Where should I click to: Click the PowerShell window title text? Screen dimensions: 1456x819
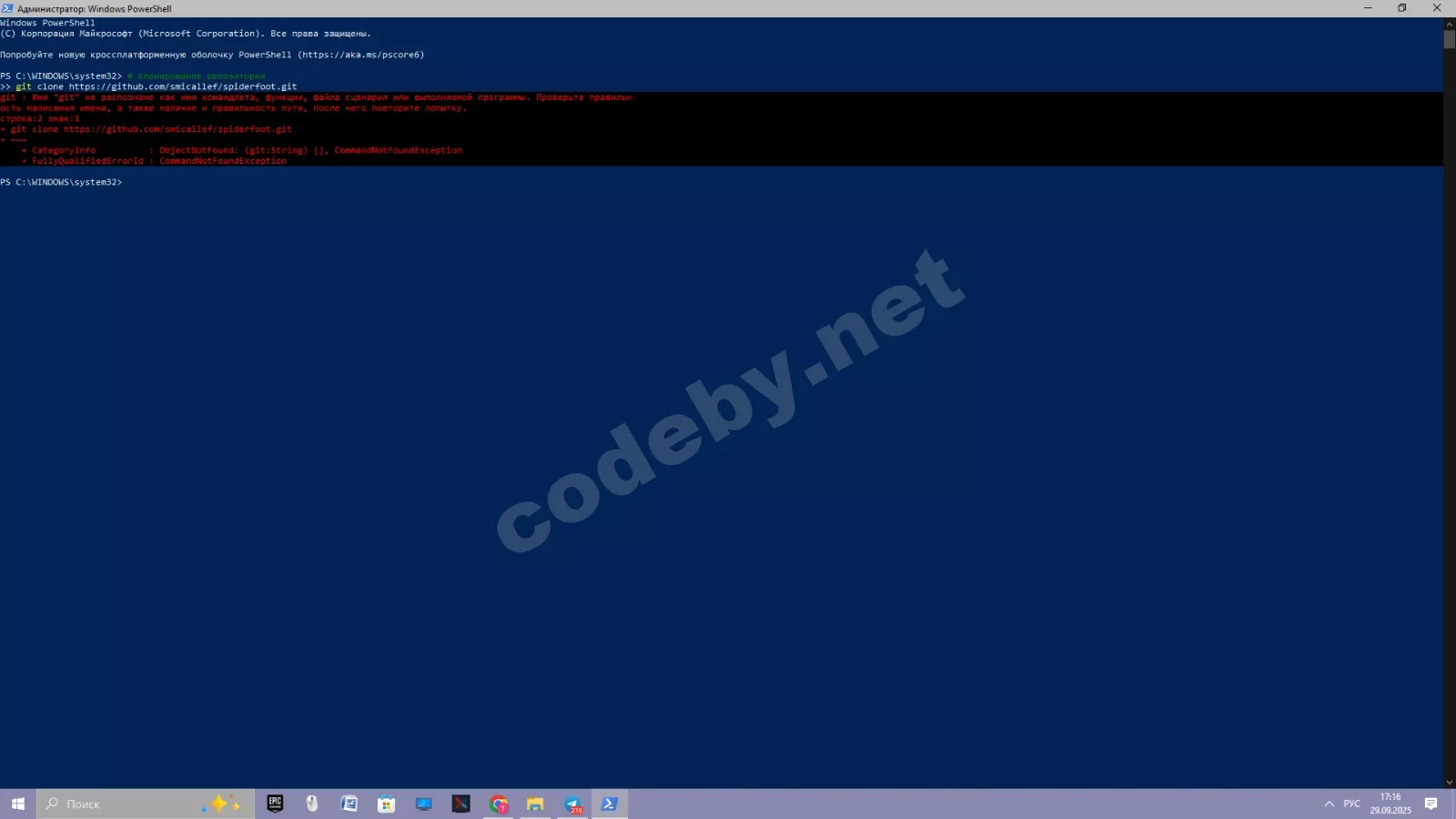pyautogui.click(x=95, y=9)
